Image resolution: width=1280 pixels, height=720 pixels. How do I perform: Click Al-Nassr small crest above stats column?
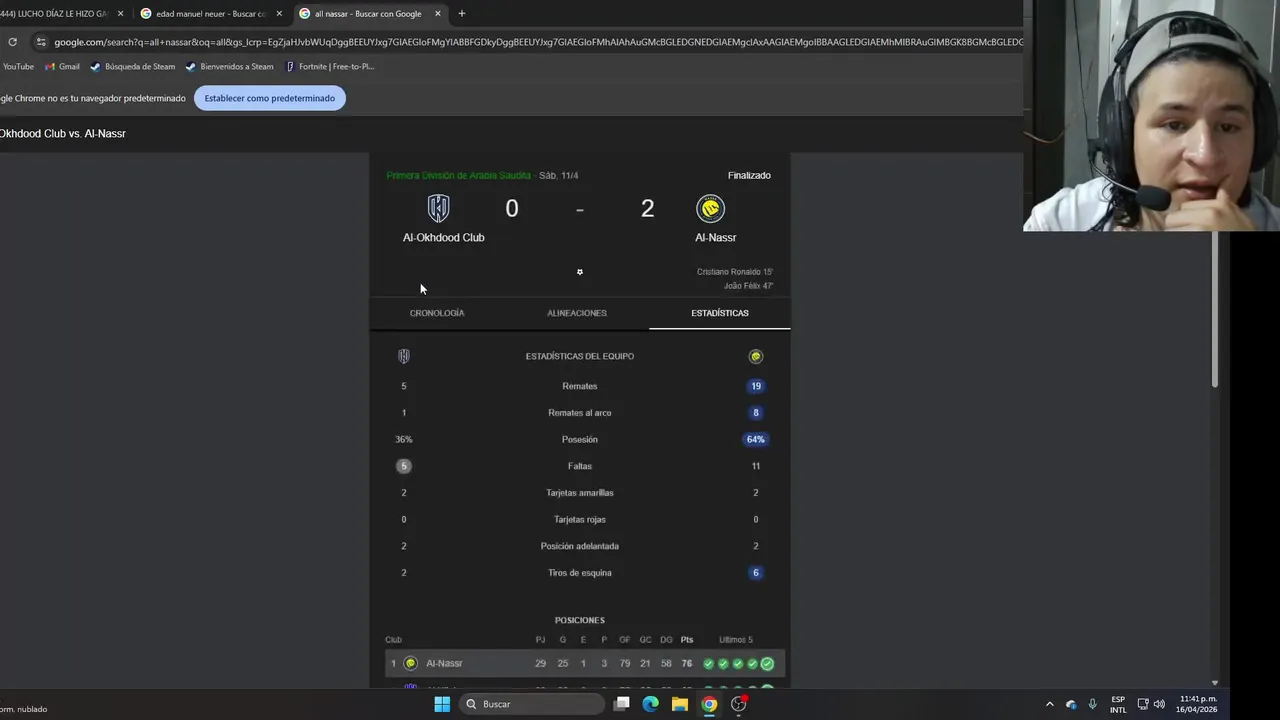pos(756,356)
